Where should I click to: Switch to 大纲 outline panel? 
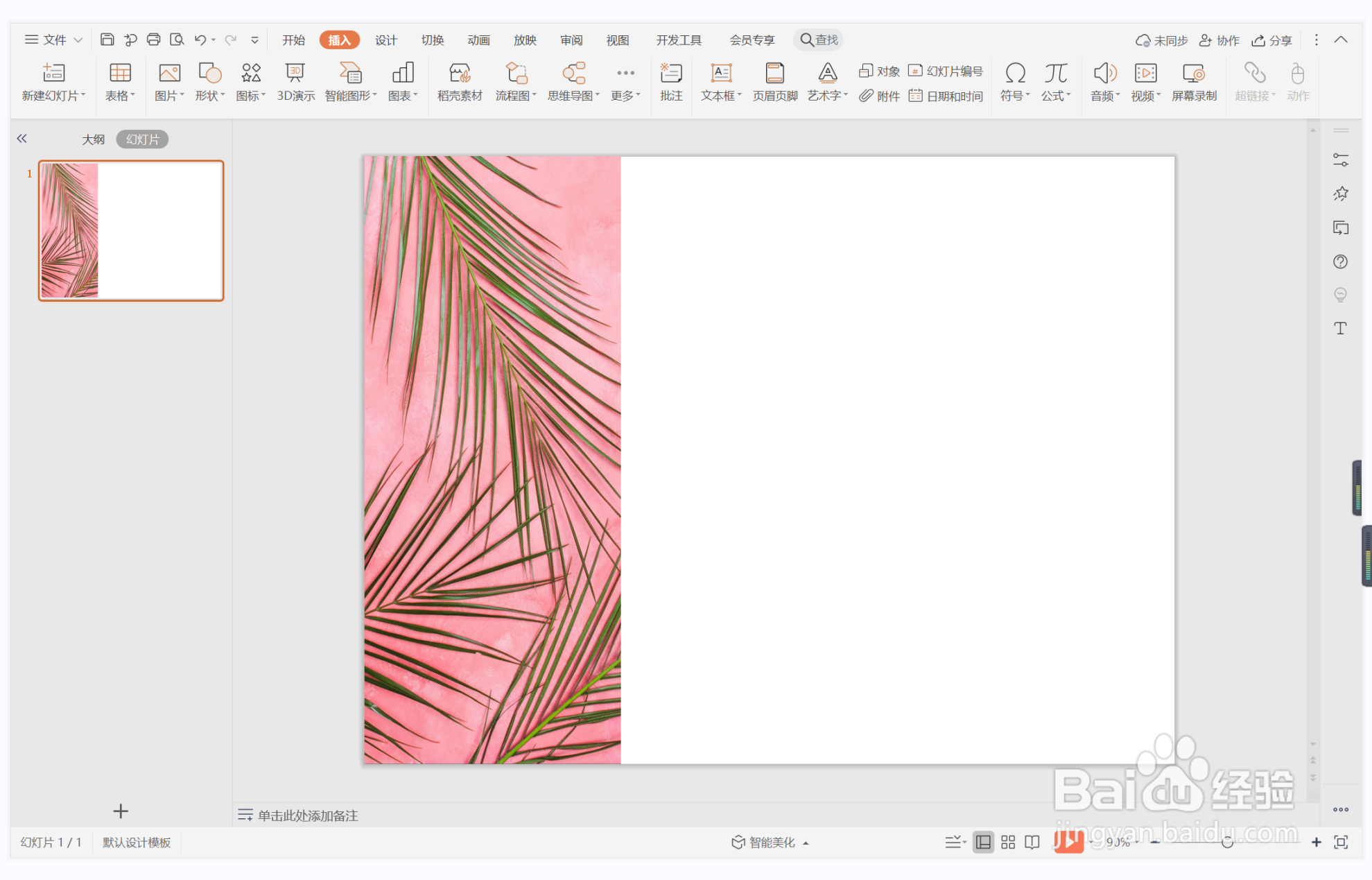pos(93,139)
